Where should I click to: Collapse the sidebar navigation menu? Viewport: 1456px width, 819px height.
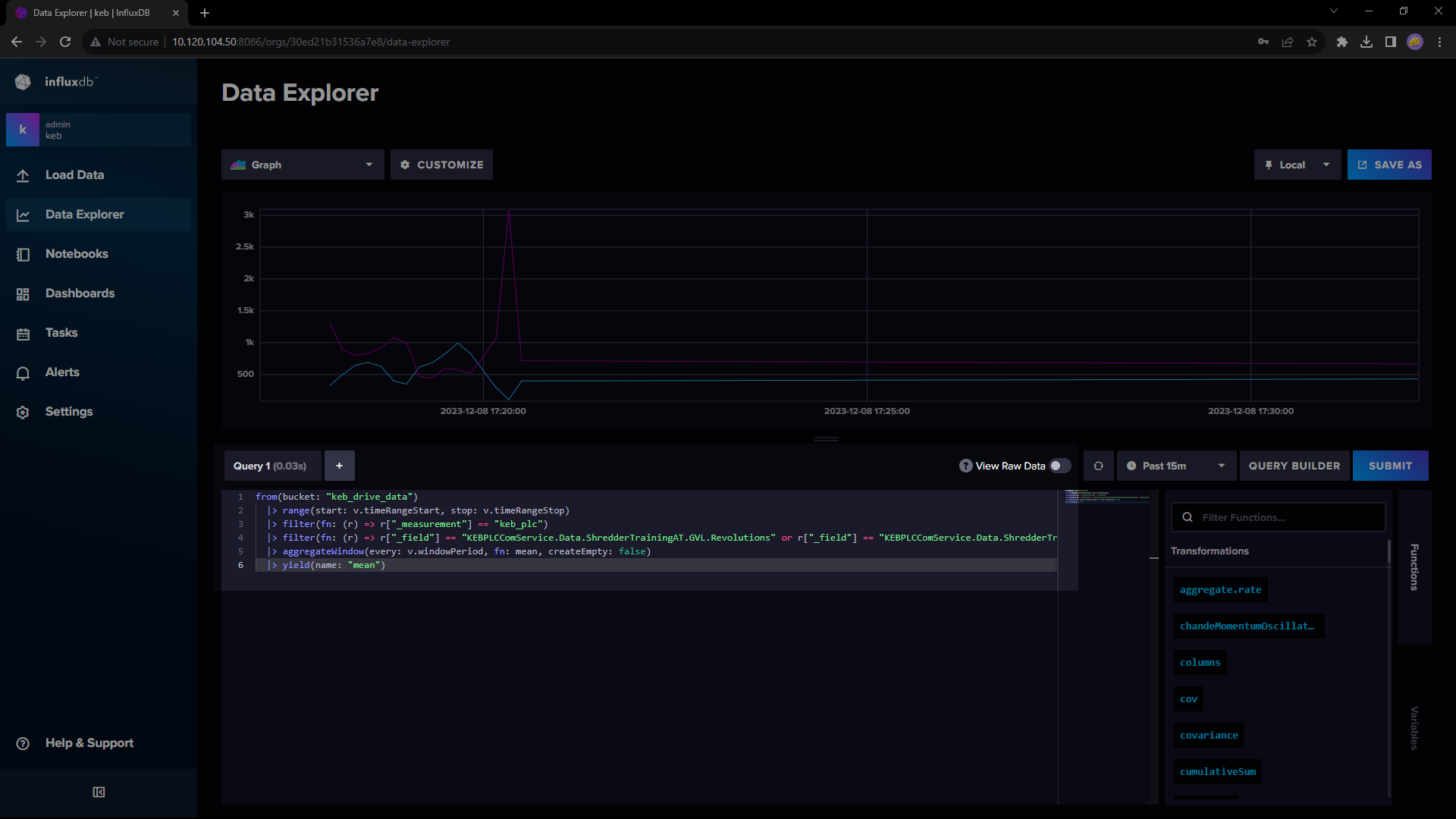[99, 792]
